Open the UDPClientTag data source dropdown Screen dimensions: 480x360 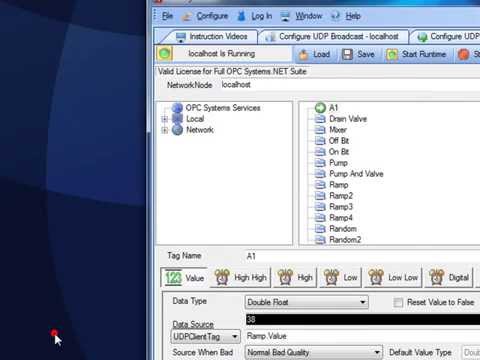coord(205,337)
